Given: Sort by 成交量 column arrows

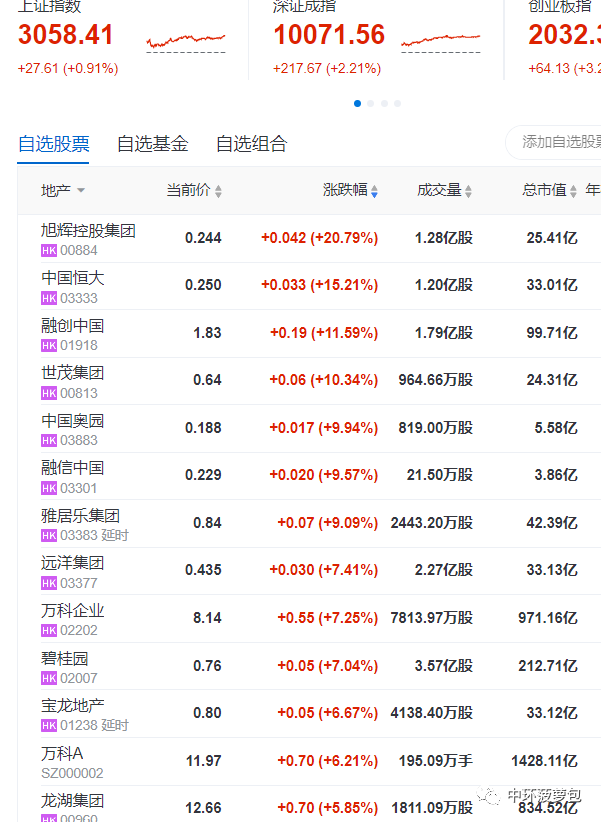Looking at the screenshot, I should pyautogui.click(x=468, y=191).
